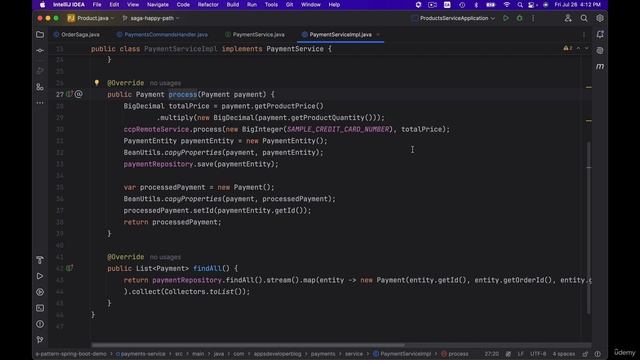Place cursor on SAMPLE_CREDIT_CARD_NUMBER constant
Screen dimensions: 640x360
[338, 129]
